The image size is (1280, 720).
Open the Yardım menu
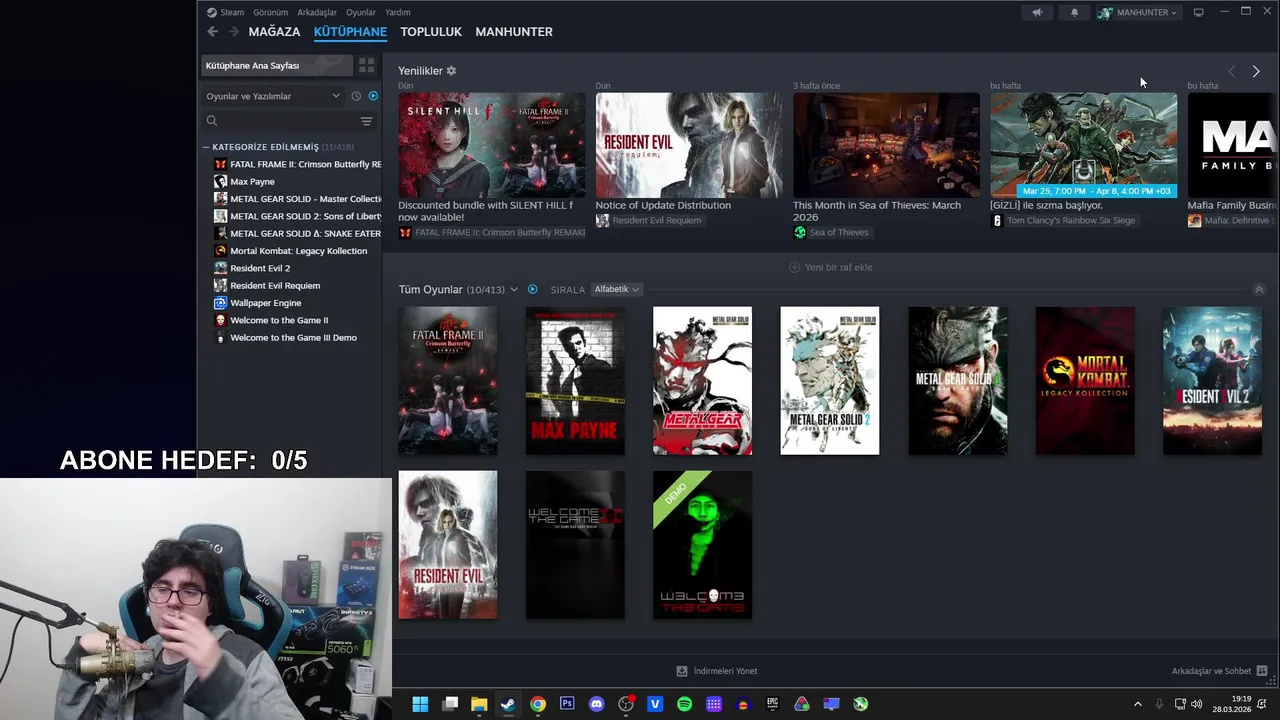click(398, 12)
